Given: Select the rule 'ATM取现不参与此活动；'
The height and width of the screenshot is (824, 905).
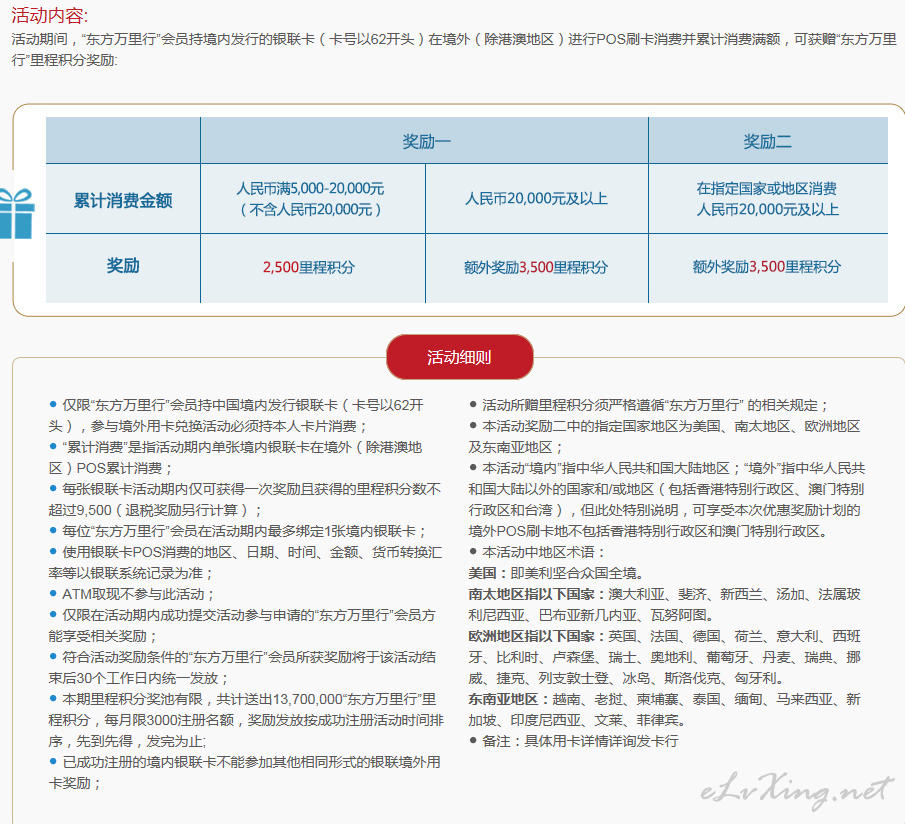Looking at the screenshot, I should pos(132,594).
